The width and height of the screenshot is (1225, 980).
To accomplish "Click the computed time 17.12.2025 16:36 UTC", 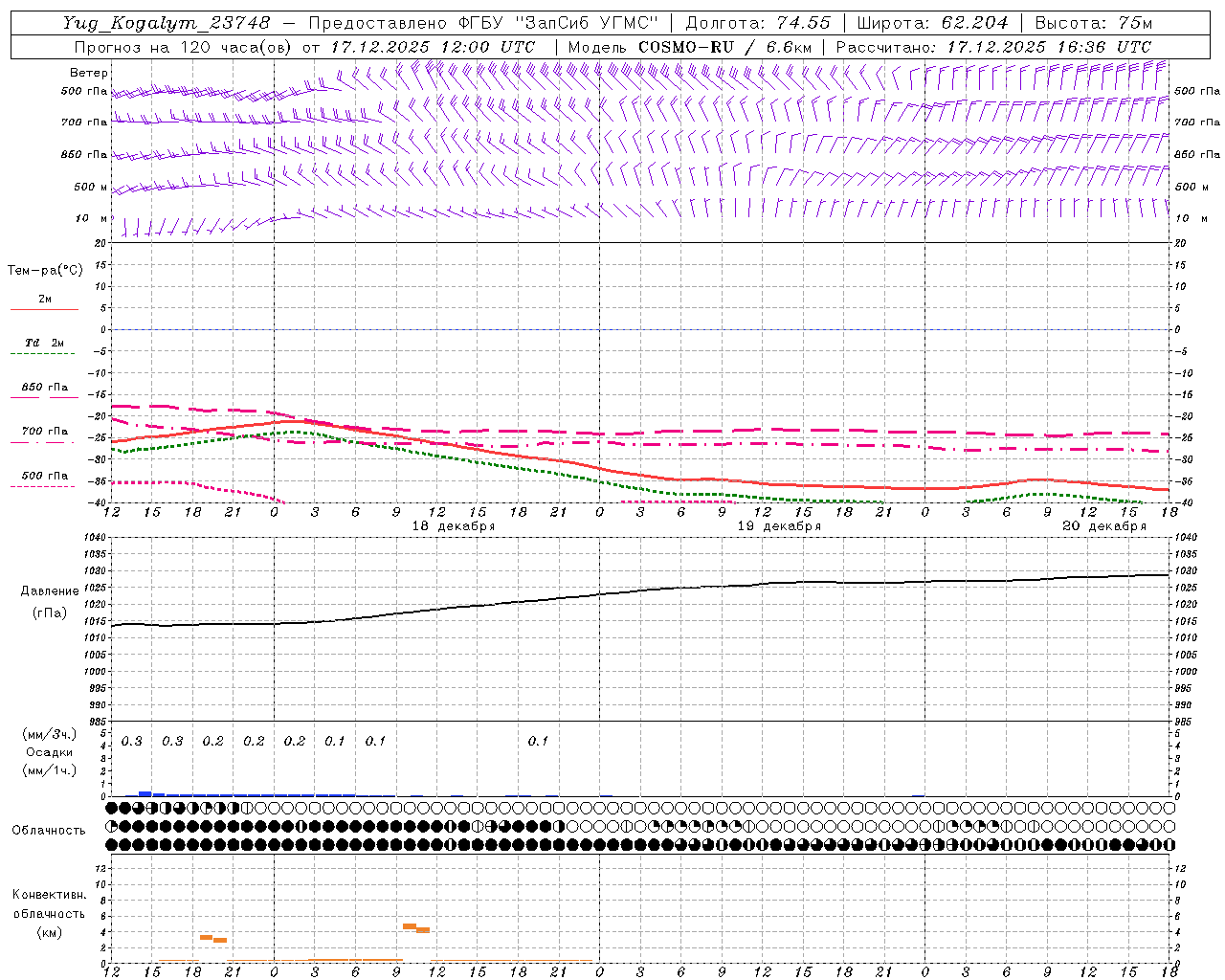I will [x=1049, y=47].
